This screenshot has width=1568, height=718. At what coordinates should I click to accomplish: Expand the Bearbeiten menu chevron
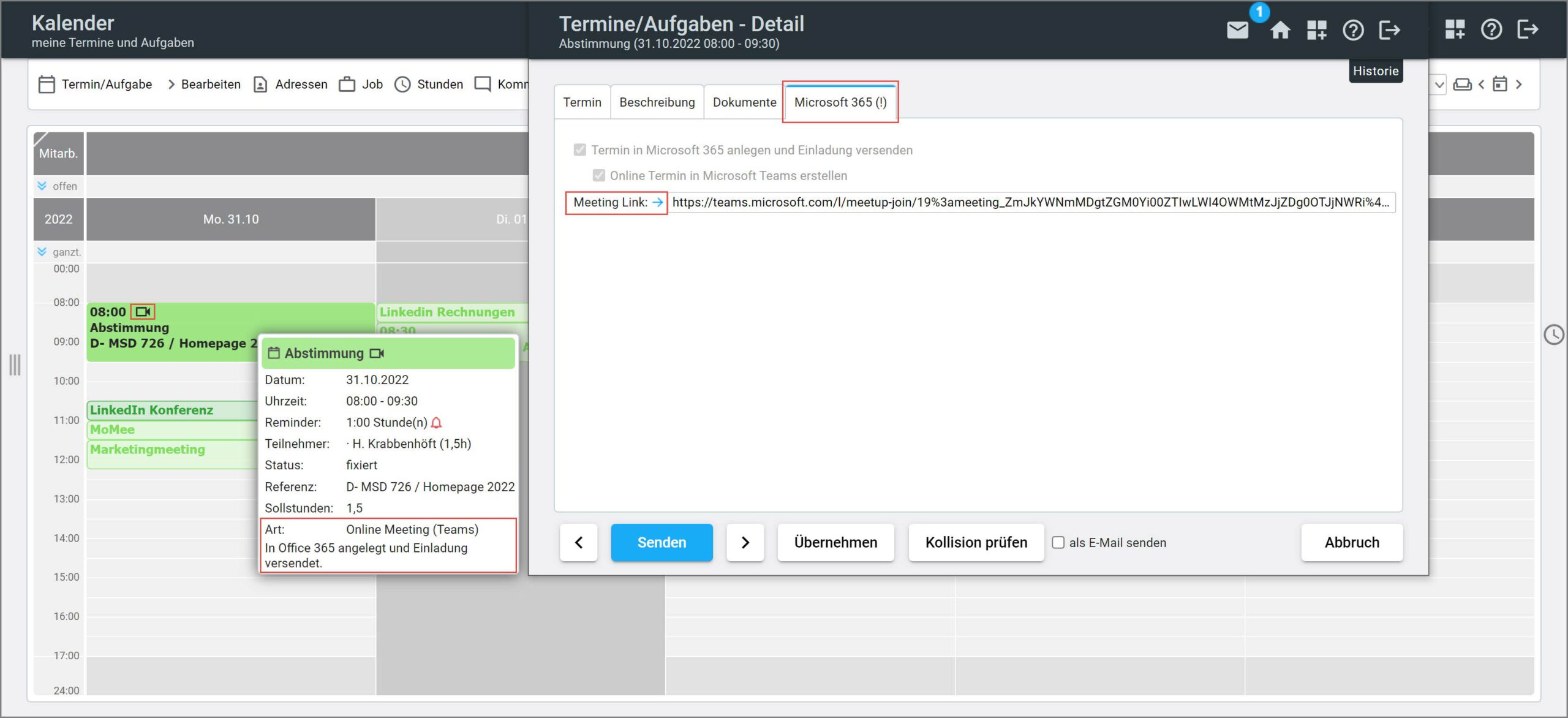171,84
